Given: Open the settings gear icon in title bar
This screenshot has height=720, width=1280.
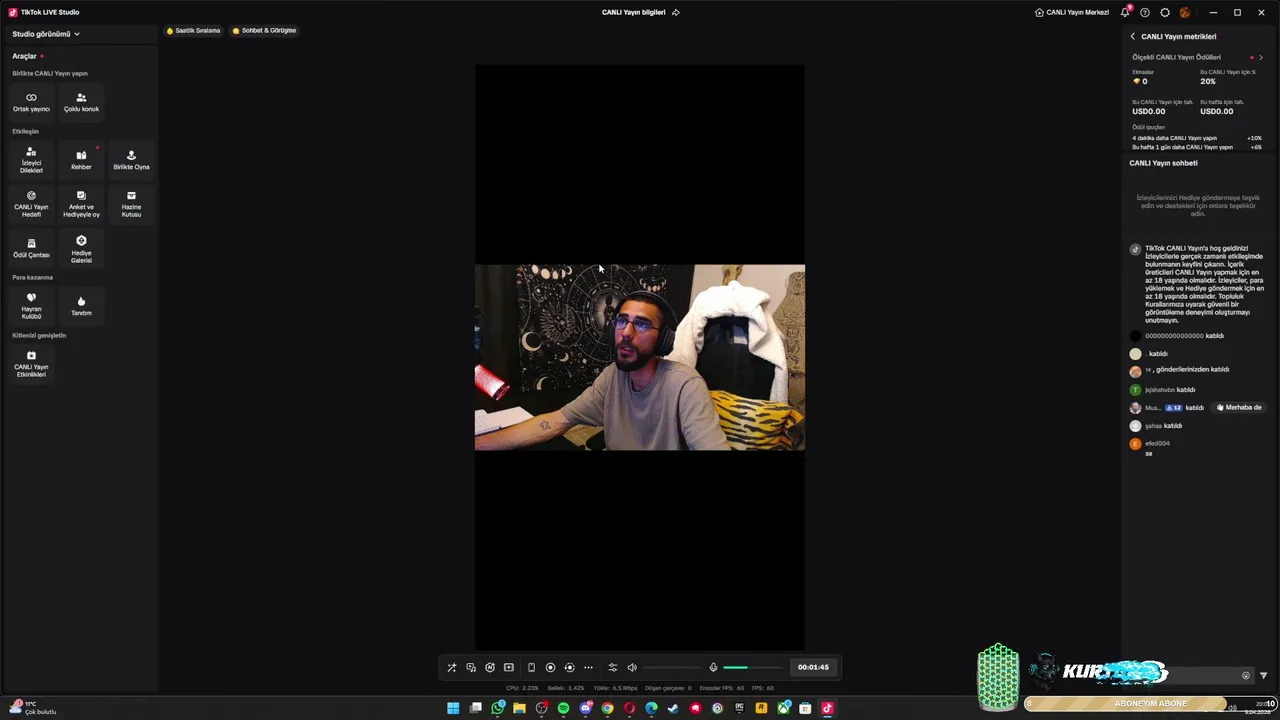Looking at the screenshot, I should click(1165, 12).
